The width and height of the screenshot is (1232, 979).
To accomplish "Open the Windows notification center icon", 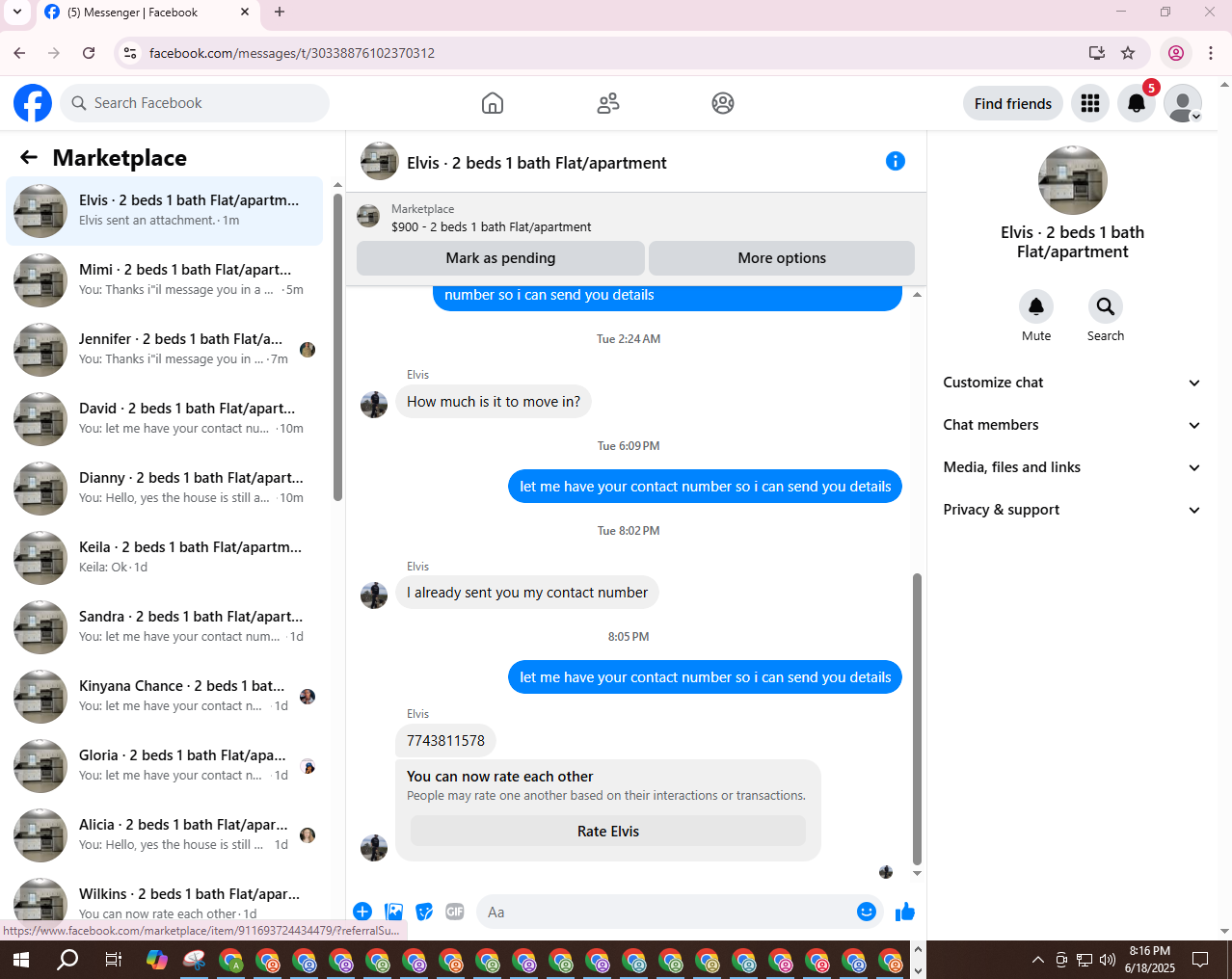I will coord(1200,960).
